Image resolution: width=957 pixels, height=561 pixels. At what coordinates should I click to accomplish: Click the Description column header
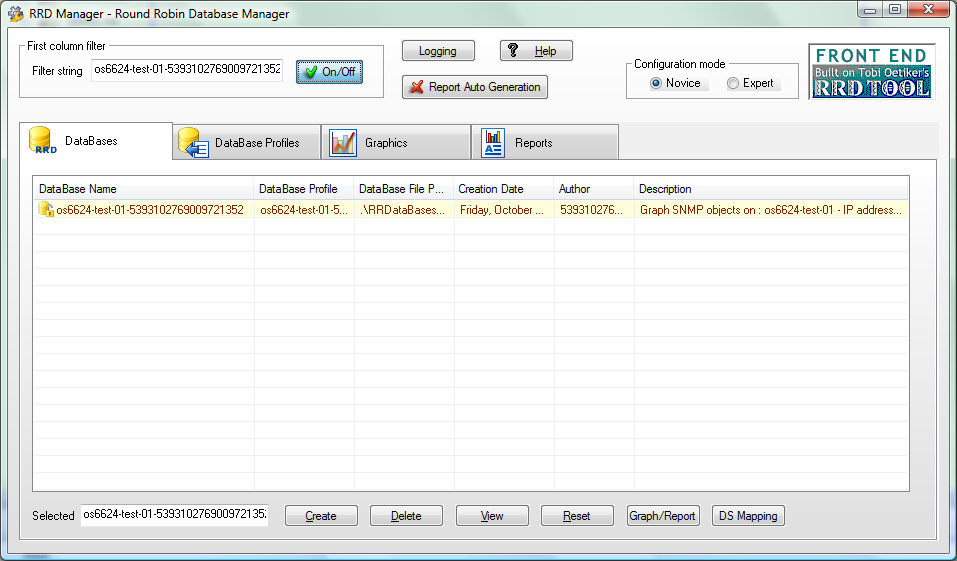771,189
